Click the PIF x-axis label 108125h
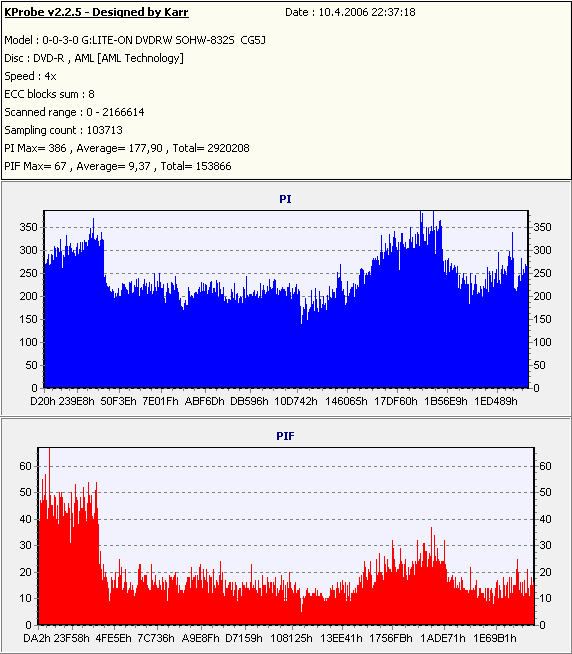Screen dimensions: 572x654 (291, 638)
